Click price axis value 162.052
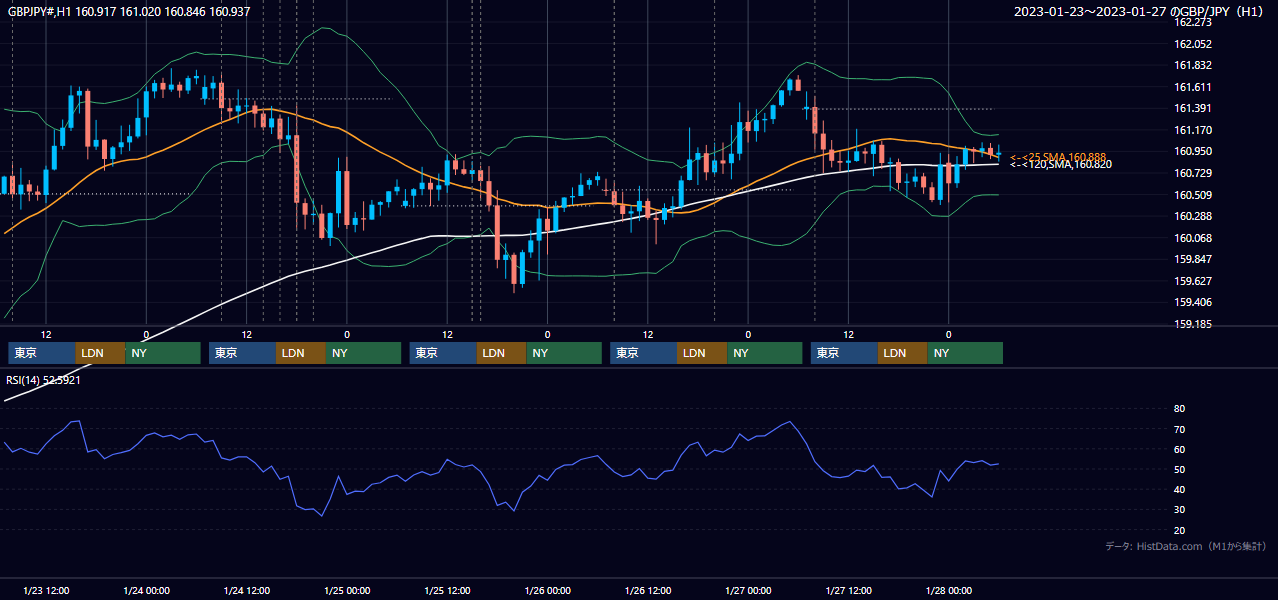The width and height of the screenshot is (1278, 600). pyautogui.click(x=1193, y=44)
